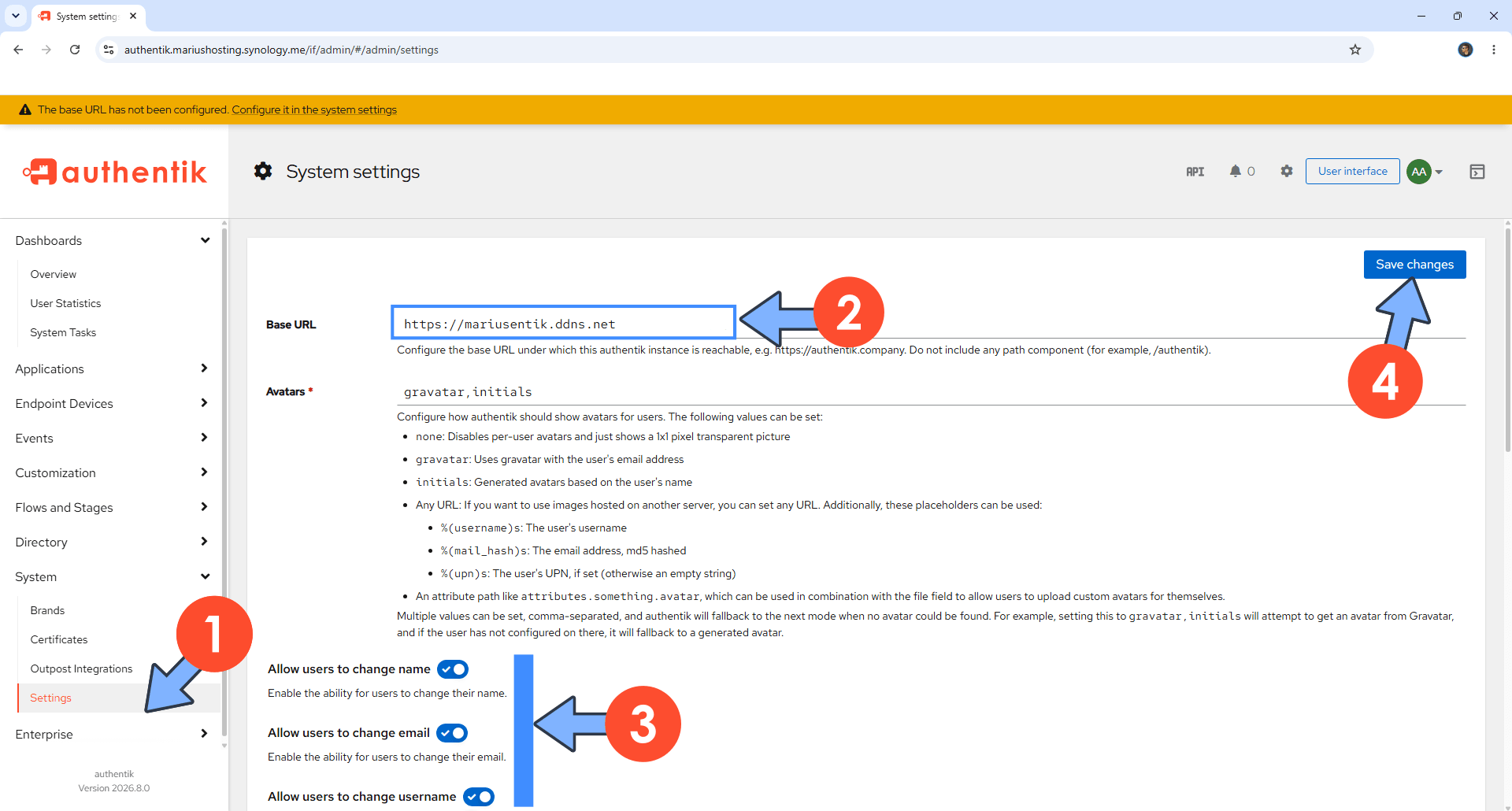Viewport: 1512px width, 811px height.
Task: Reload the current page
Action: tap(75, 50)
